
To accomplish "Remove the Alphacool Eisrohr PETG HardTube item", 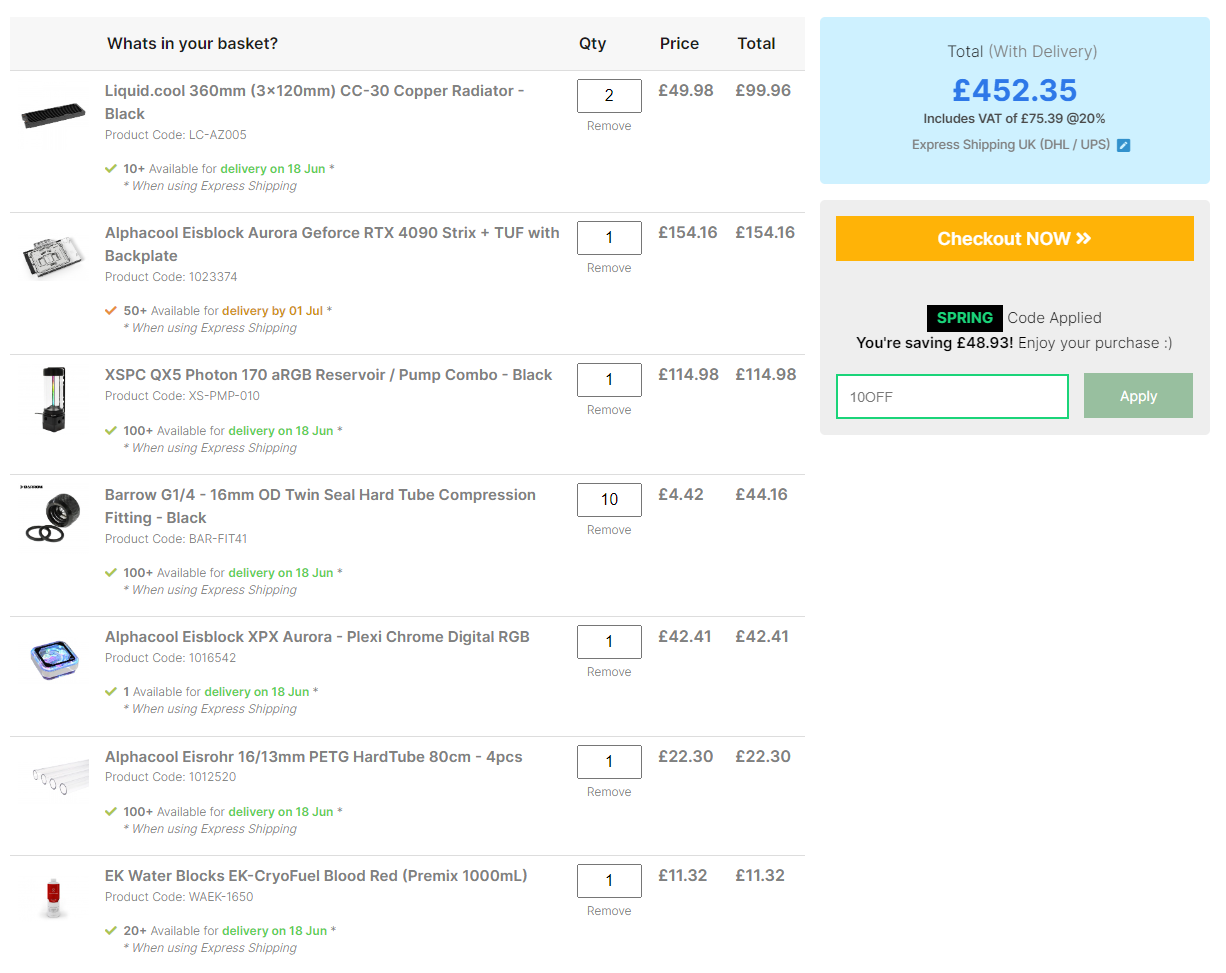I will (609, 792).
